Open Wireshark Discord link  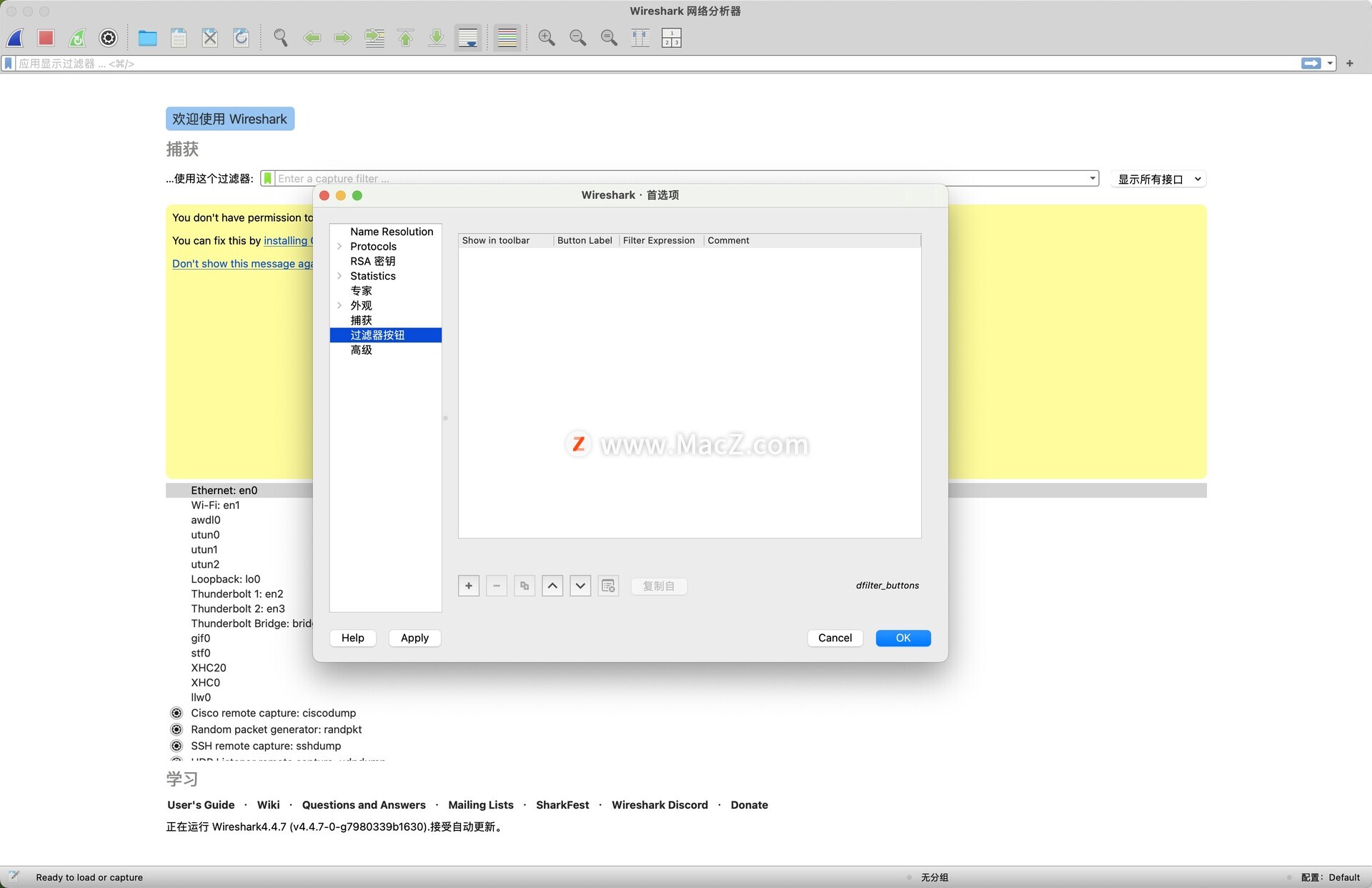click(660, 805)
